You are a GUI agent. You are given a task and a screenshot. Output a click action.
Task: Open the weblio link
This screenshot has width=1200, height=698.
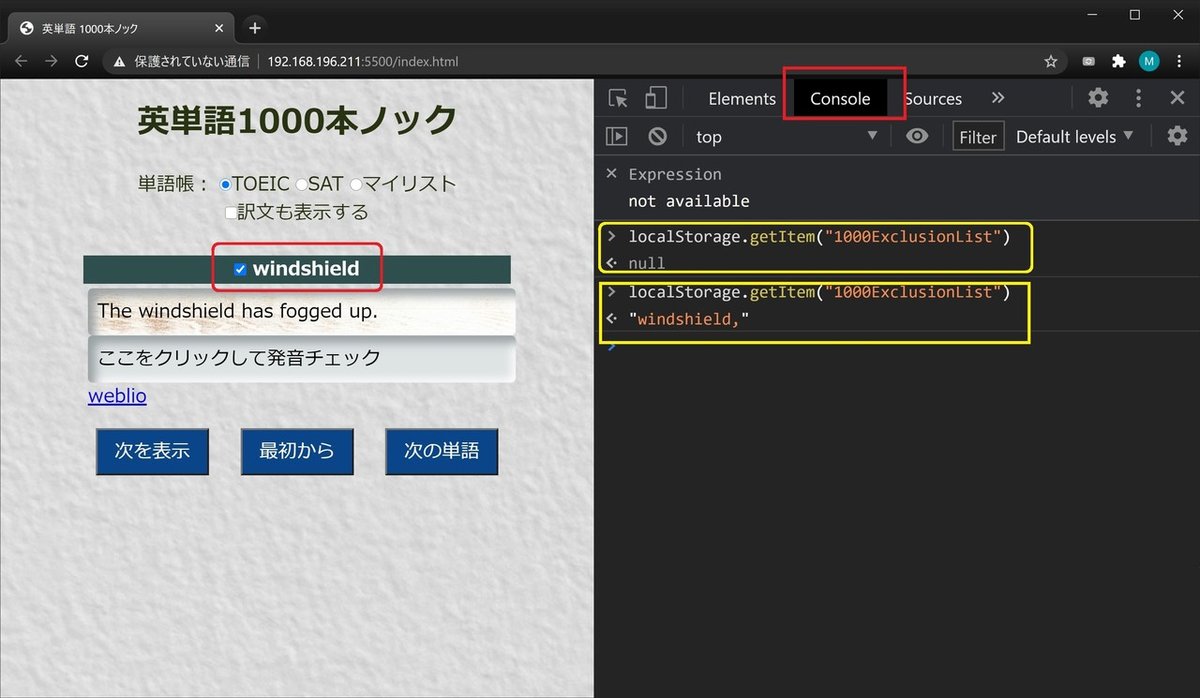(117, 396)
